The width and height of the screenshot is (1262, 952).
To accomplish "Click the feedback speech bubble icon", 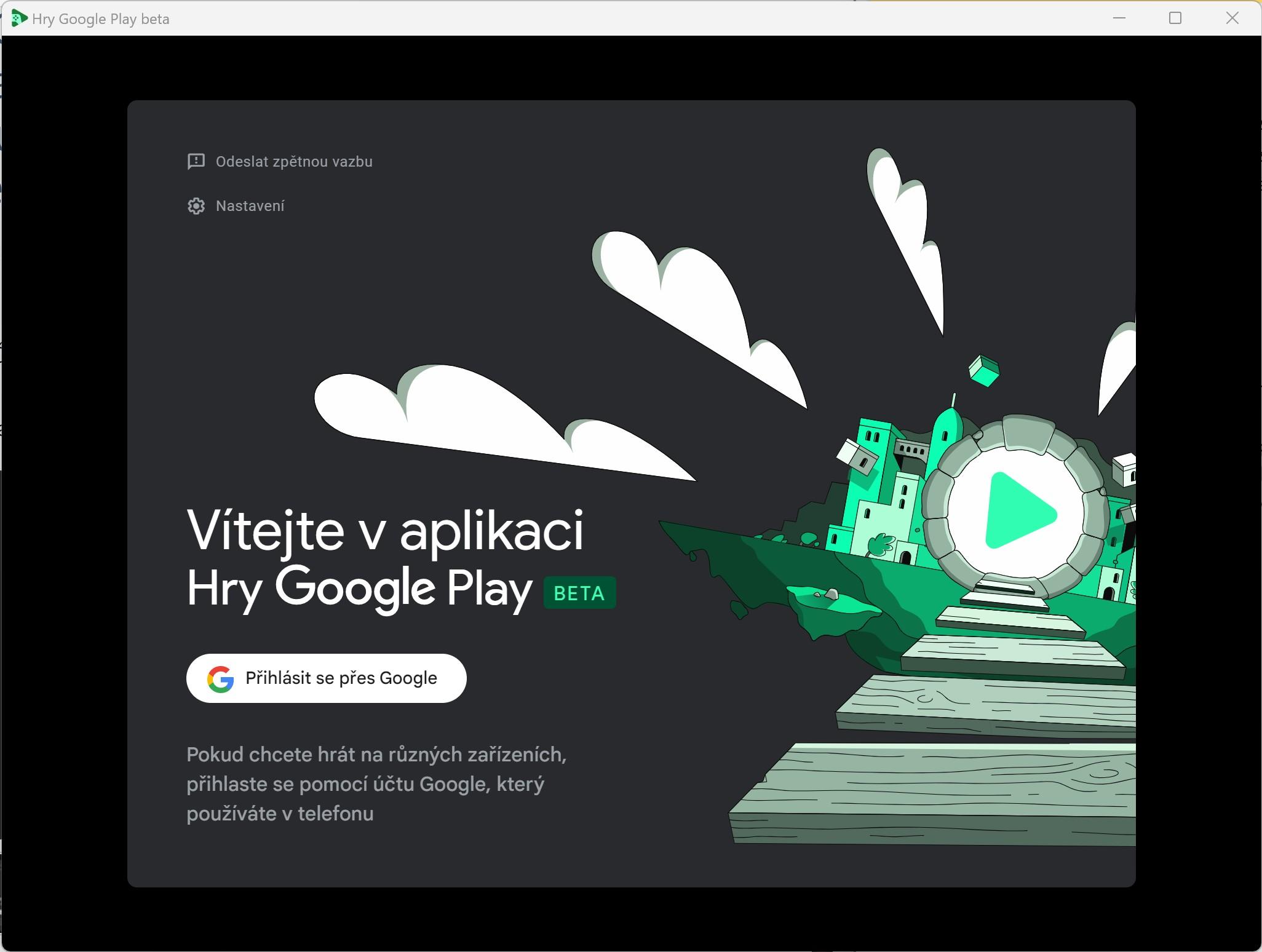I will click(x=196, y=162).
